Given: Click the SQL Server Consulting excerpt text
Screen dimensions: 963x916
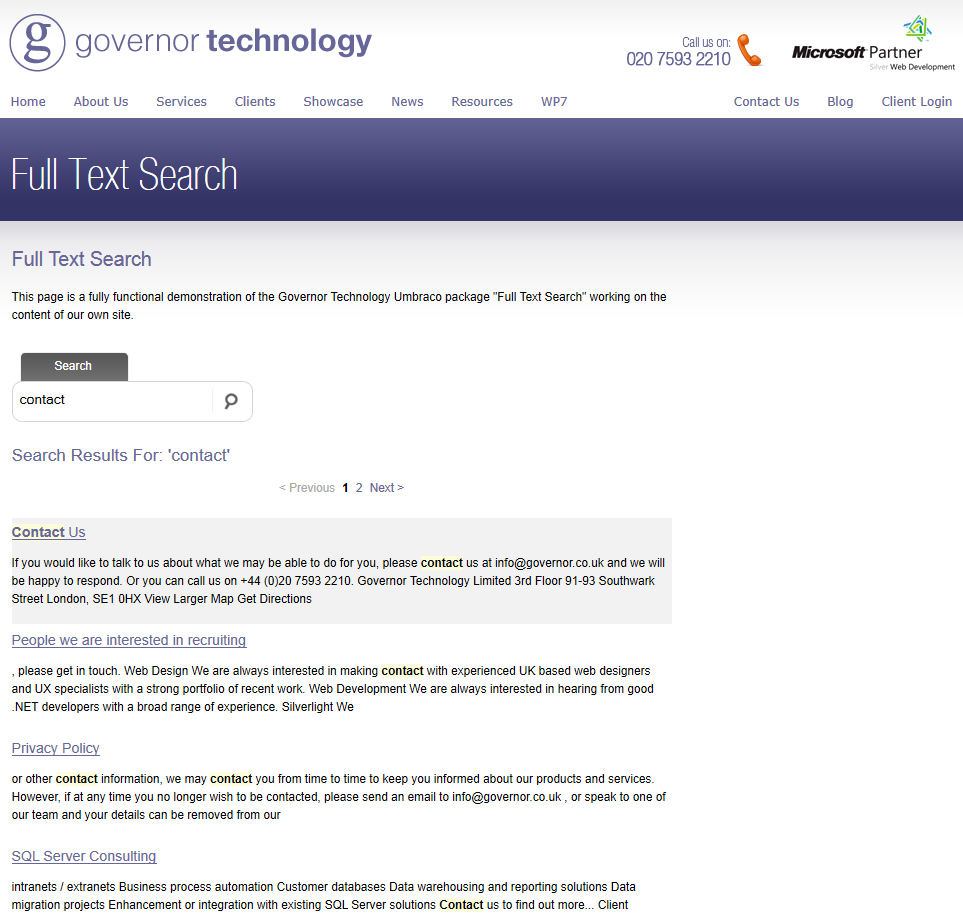Looking at the screenshot, I should point(324,896).
